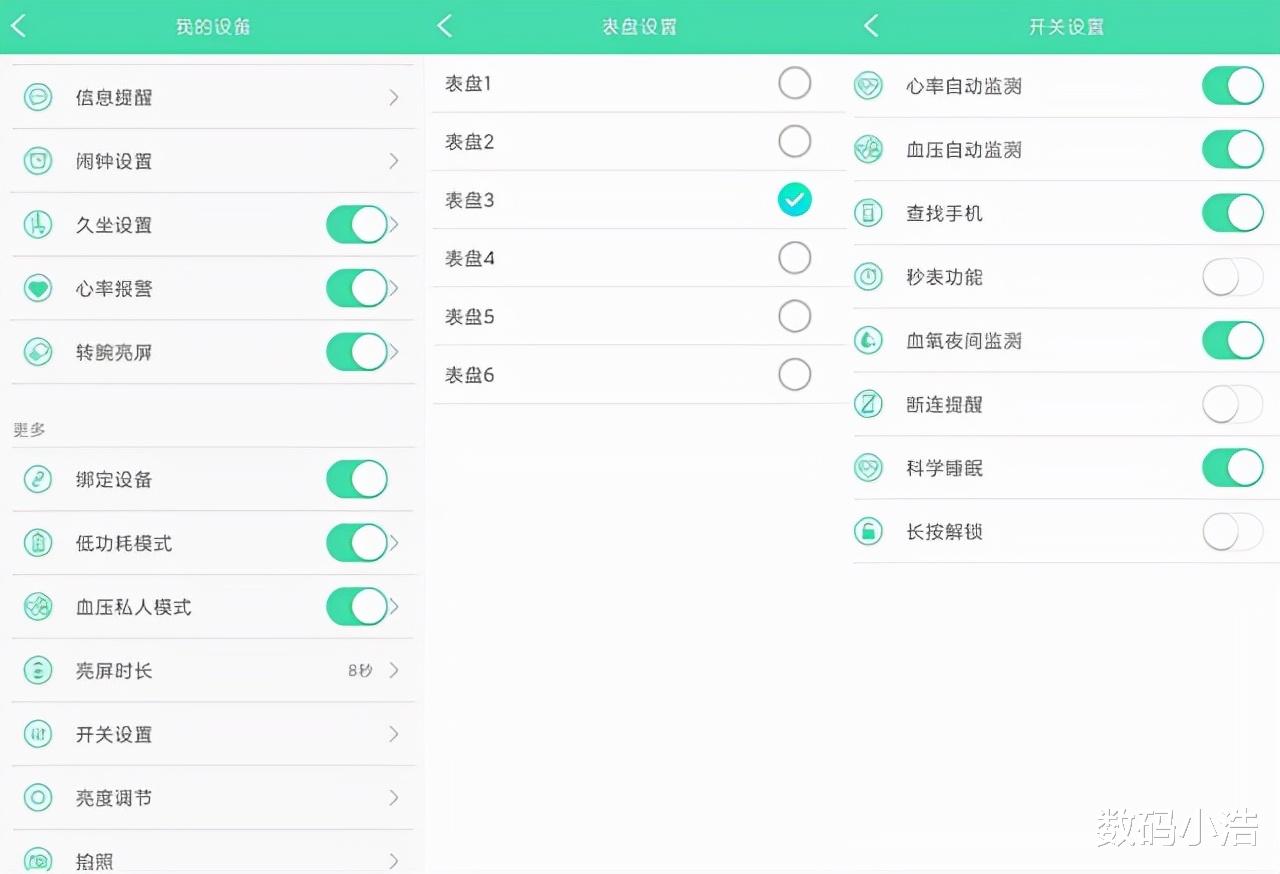
Task: Go back from 开关设置 page
Action: click(870, 26)
